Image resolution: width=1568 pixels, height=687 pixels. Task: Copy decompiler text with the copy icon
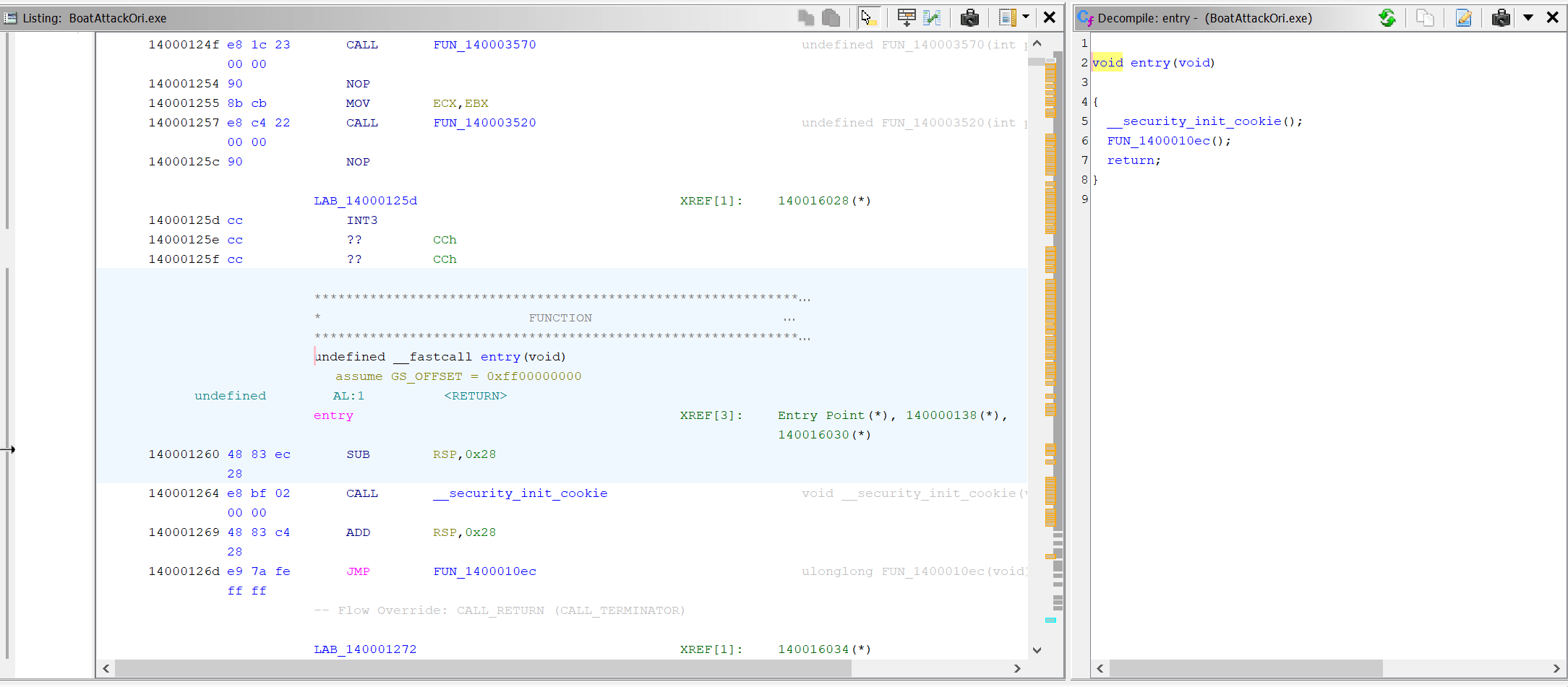coord(1425,17)
